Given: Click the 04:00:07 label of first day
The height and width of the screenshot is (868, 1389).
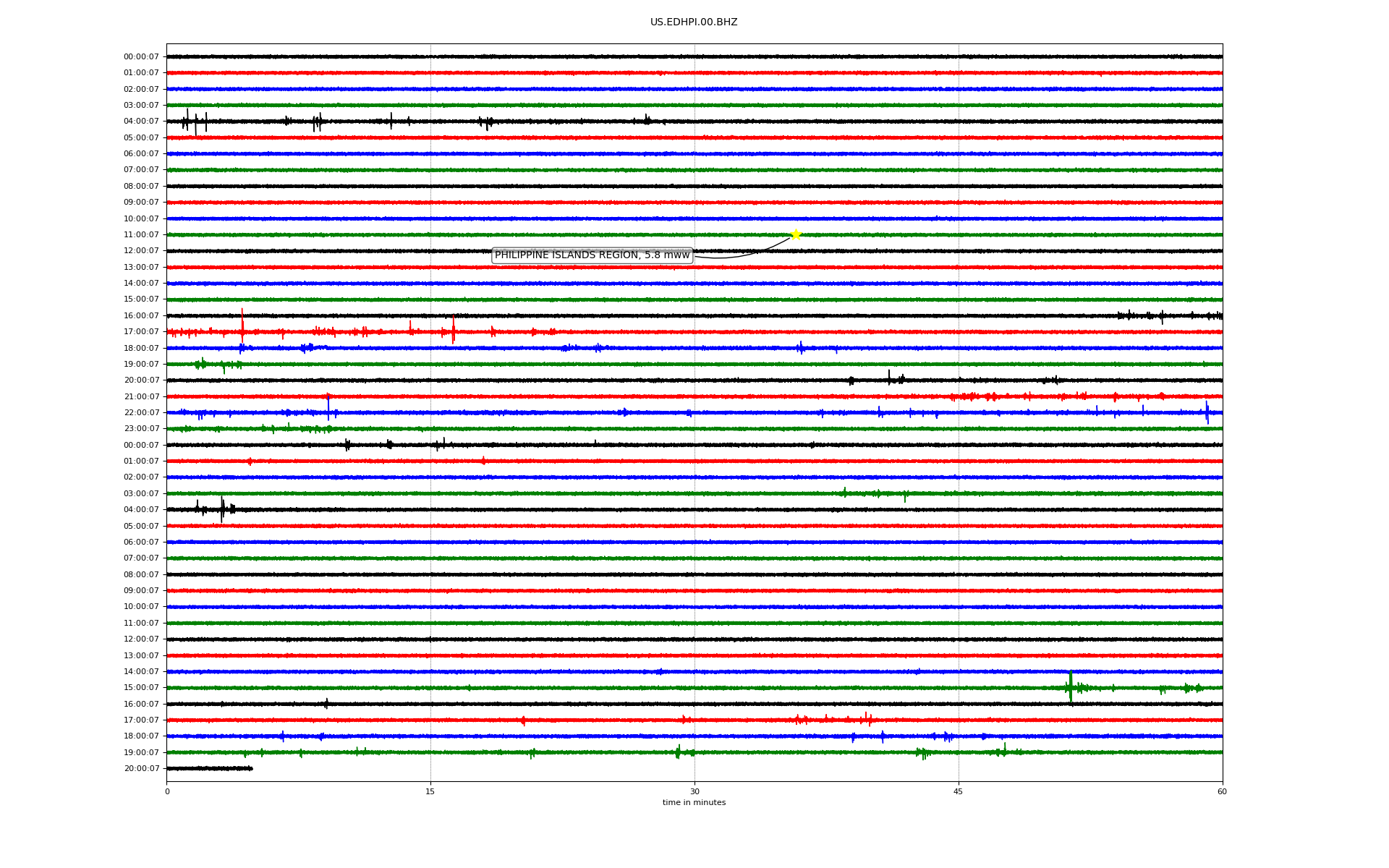Looking at the screenshot, I should coord(141,122).
